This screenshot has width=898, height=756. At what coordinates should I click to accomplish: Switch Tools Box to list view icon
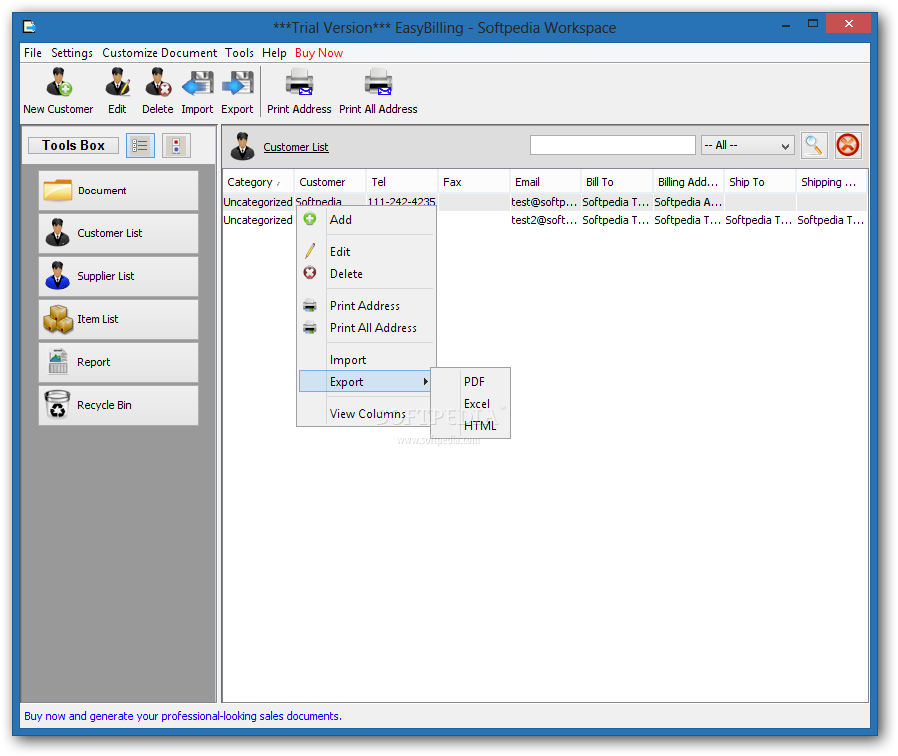(x=140, y=145)
